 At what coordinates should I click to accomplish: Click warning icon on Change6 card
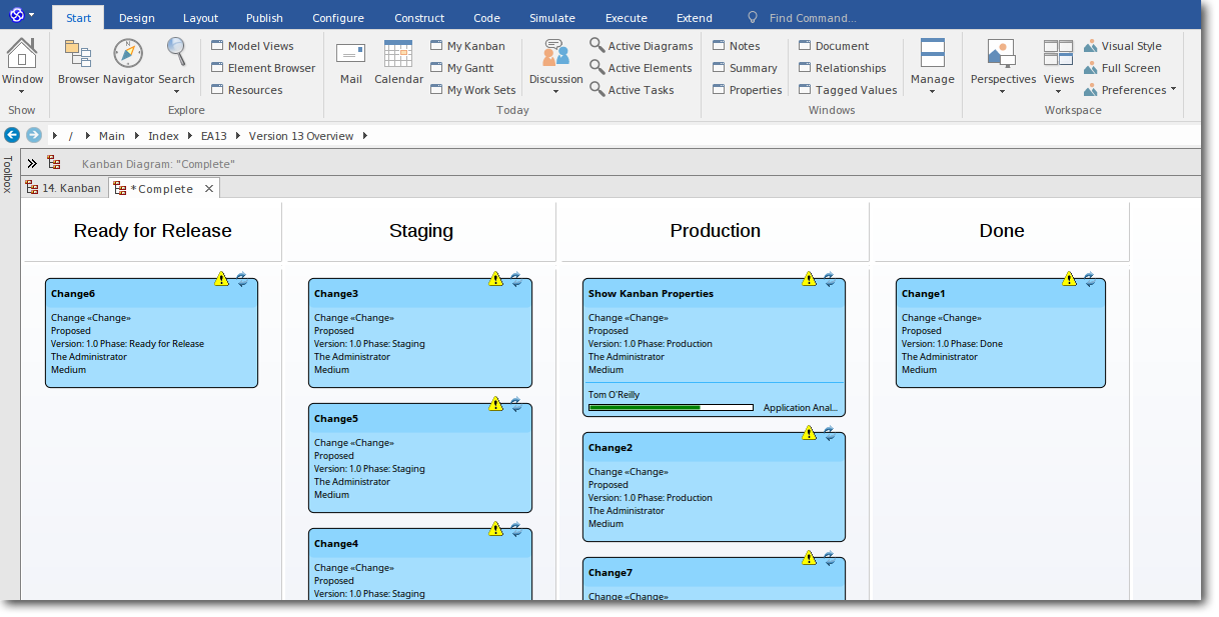point(222,279)
